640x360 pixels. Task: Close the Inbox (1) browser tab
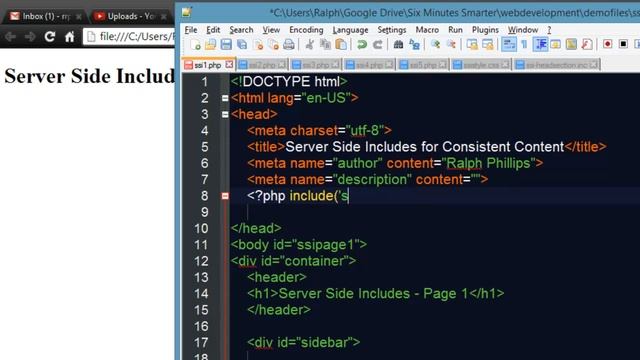(78, 17)
